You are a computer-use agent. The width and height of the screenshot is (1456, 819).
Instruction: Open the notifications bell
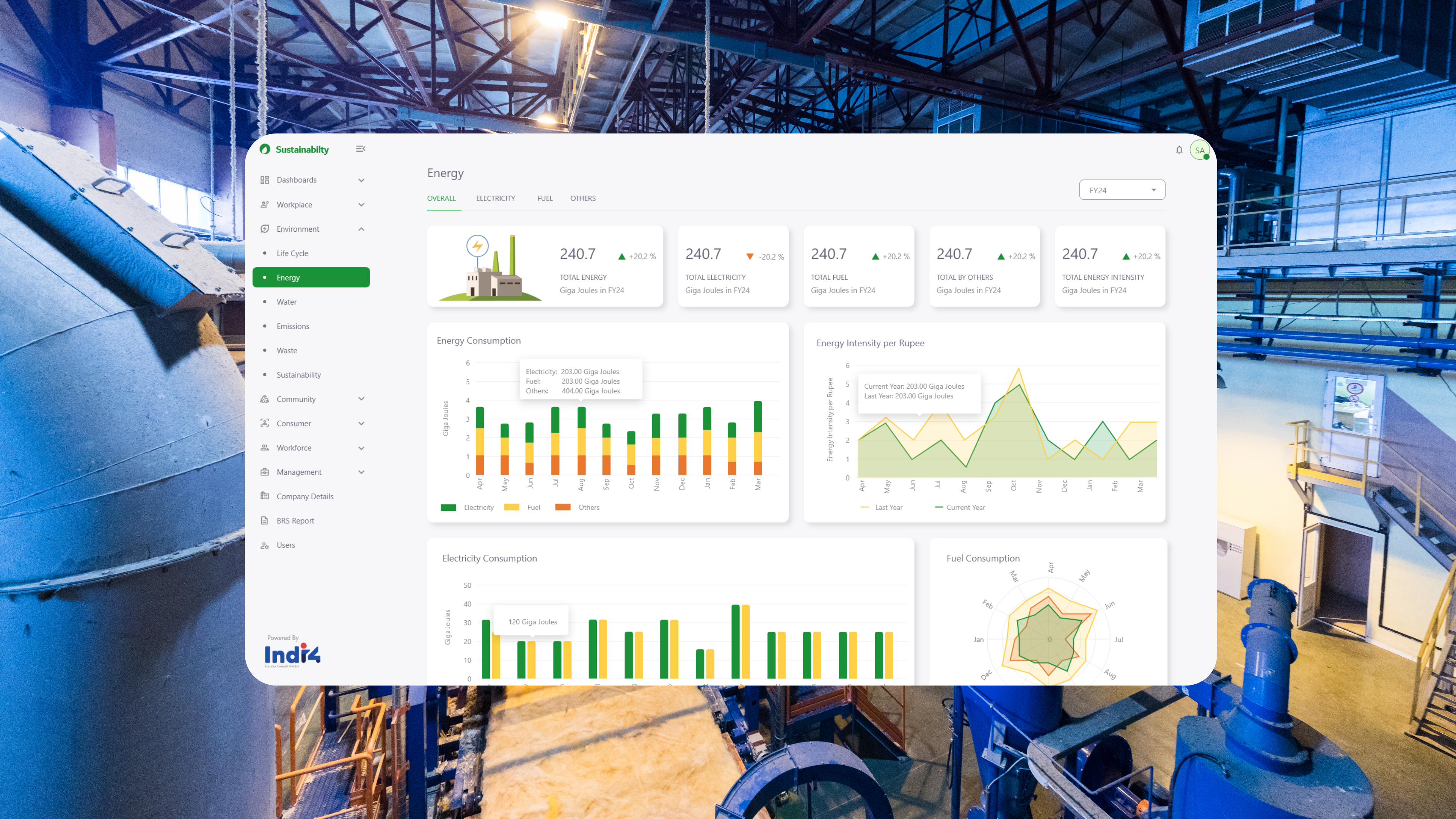point(1179,150)
